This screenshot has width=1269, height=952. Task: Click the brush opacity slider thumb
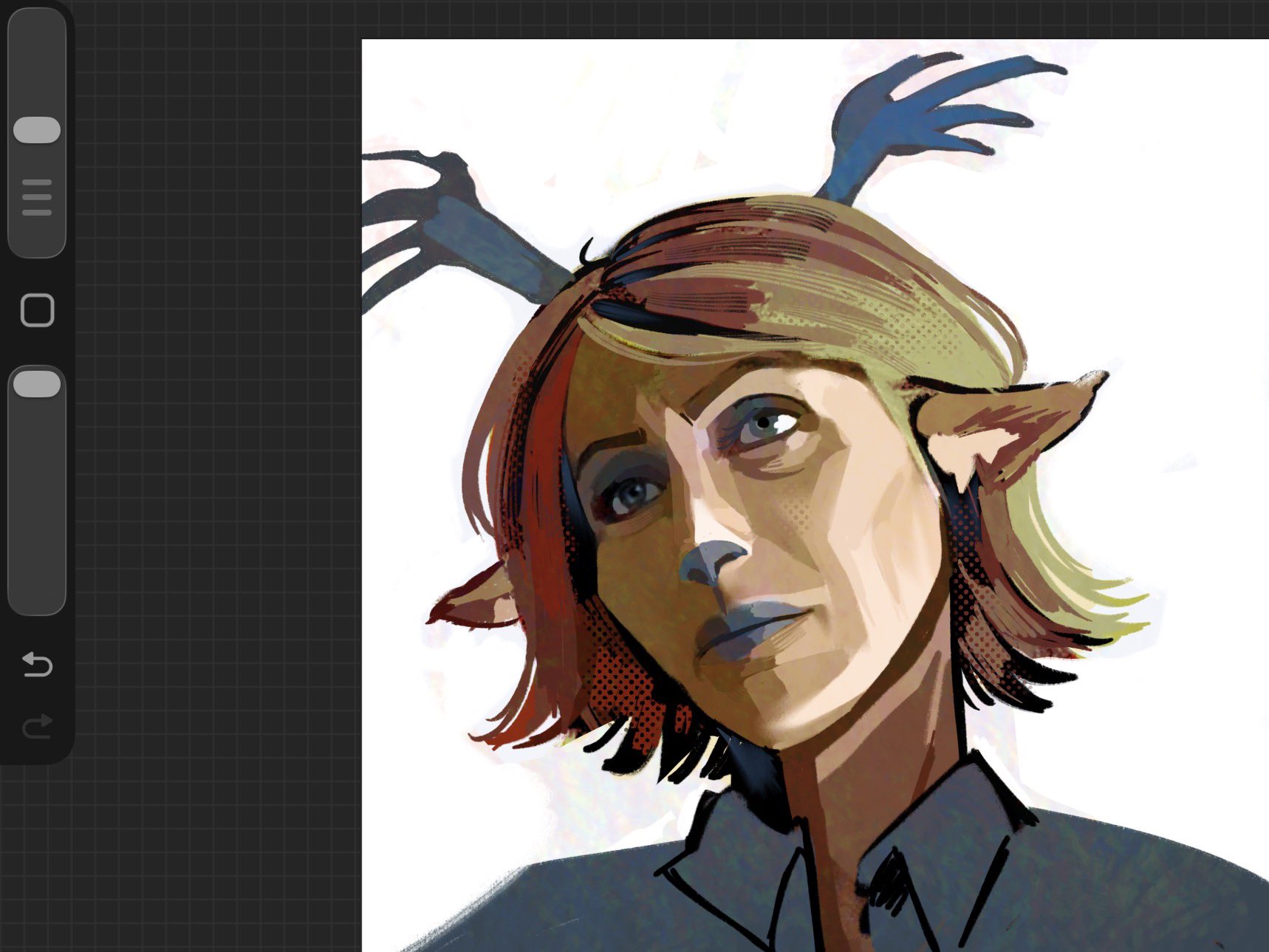37,384
